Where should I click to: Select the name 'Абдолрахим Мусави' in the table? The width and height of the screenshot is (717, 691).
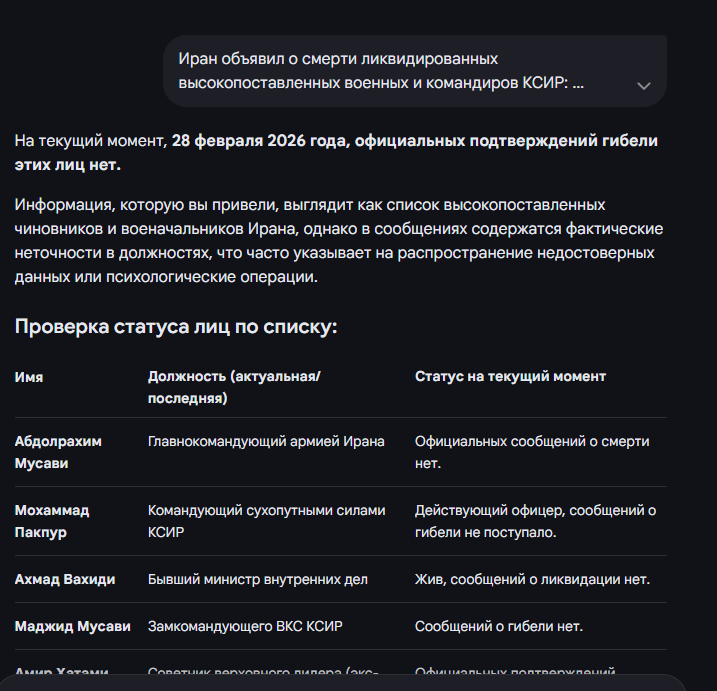pos(58,452)
